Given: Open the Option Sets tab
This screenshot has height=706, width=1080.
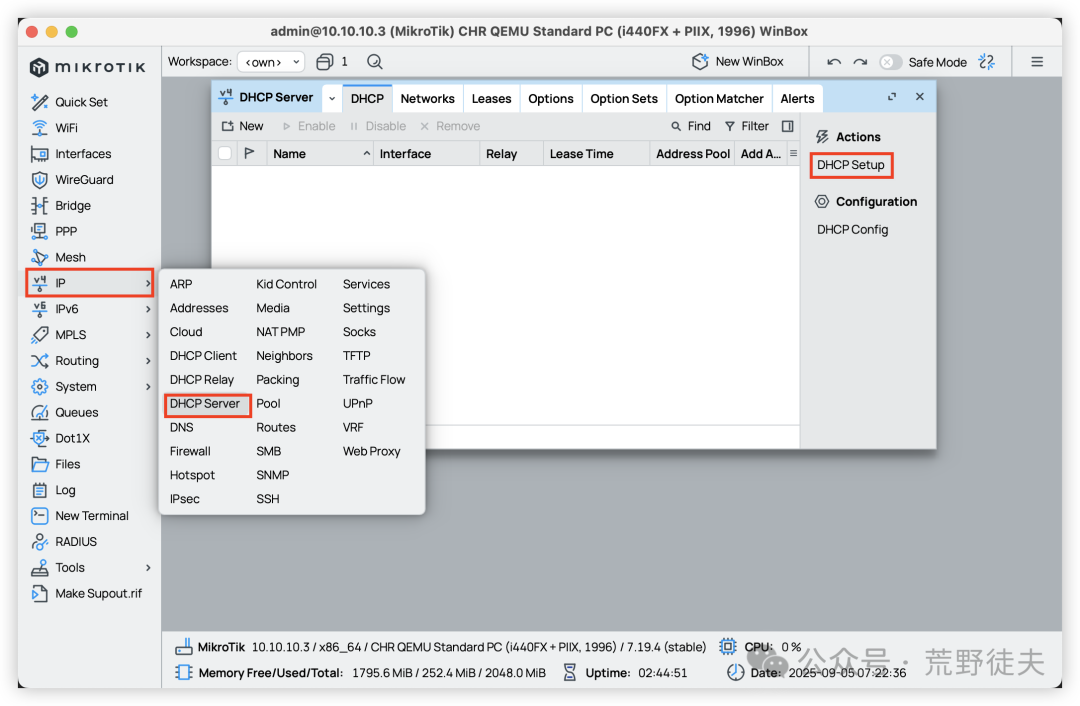Looking at the screenshot, I should [x=624, y=98].
